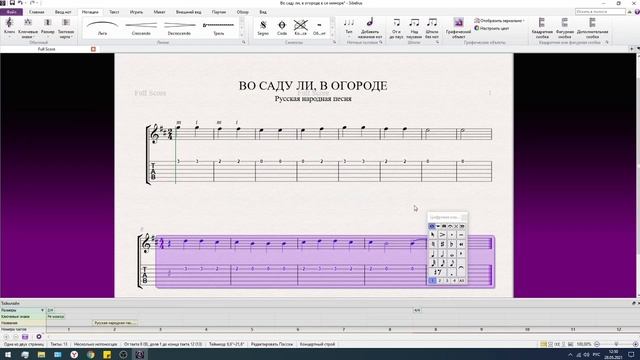Screen dimensions: 640x360
Task: Toggle sharp accidental on the keypad
Action: pos(442,244)
